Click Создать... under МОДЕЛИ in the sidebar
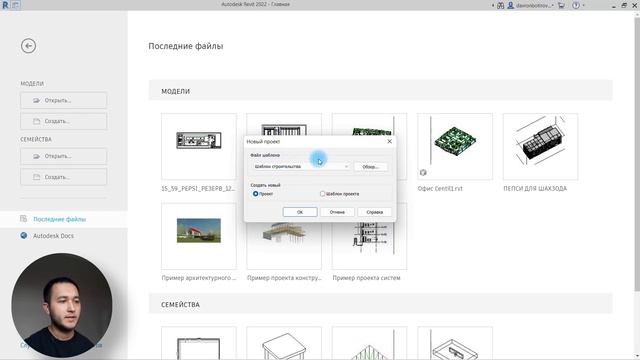640x360 pixels. point(64,121)
